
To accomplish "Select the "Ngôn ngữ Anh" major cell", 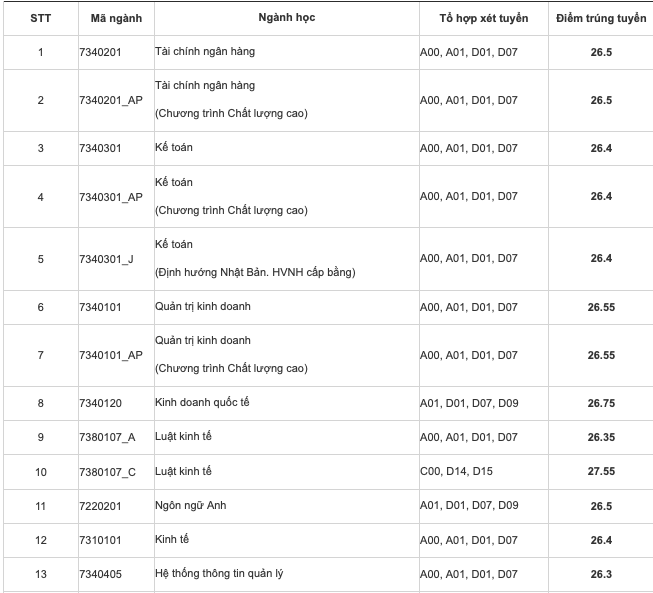I will point(191,506).
